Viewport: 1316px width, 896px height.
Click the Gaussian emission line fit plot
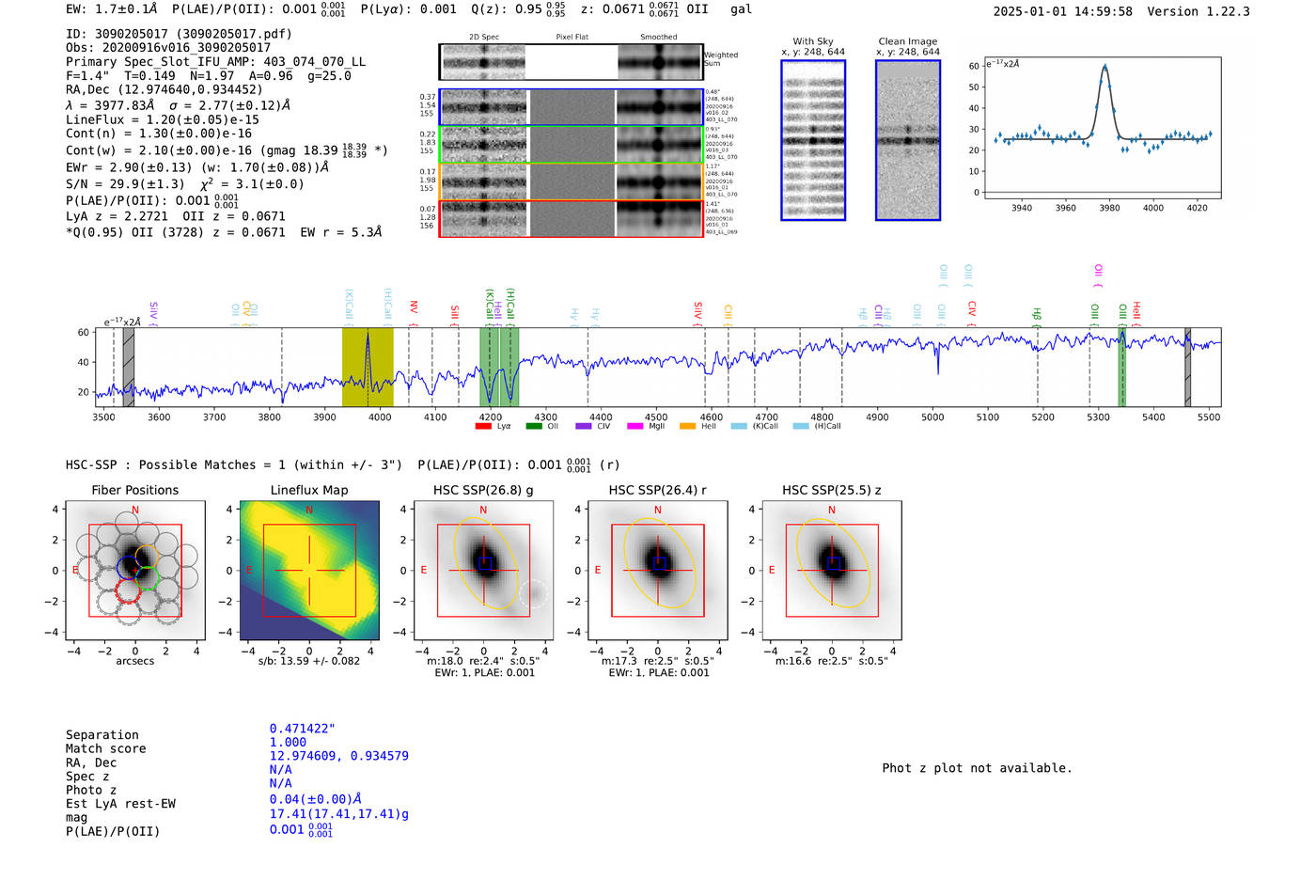1102,128
